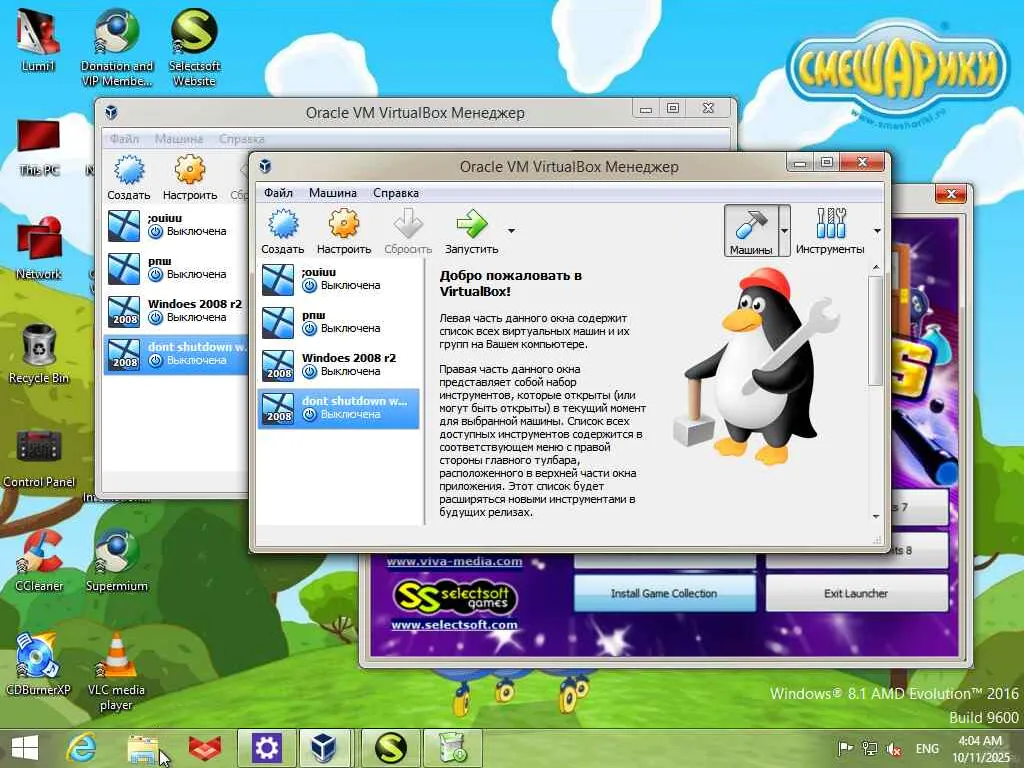Viewport: 1024px width, 768px height.
Task: Click network icon in system tray
Action: point(869,748)
